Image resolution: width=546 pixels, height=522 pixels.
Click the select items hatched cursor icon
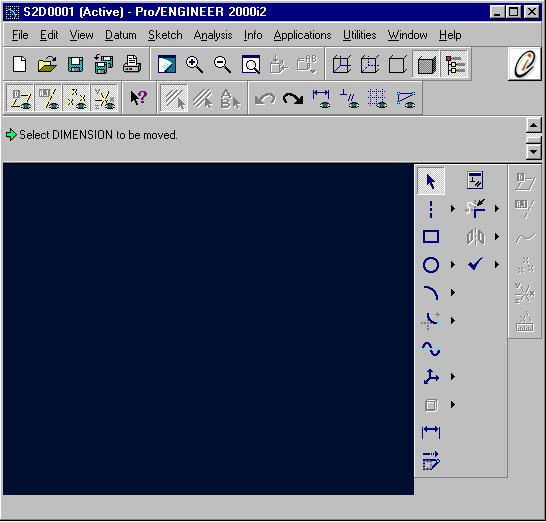[x=174, y=98]
